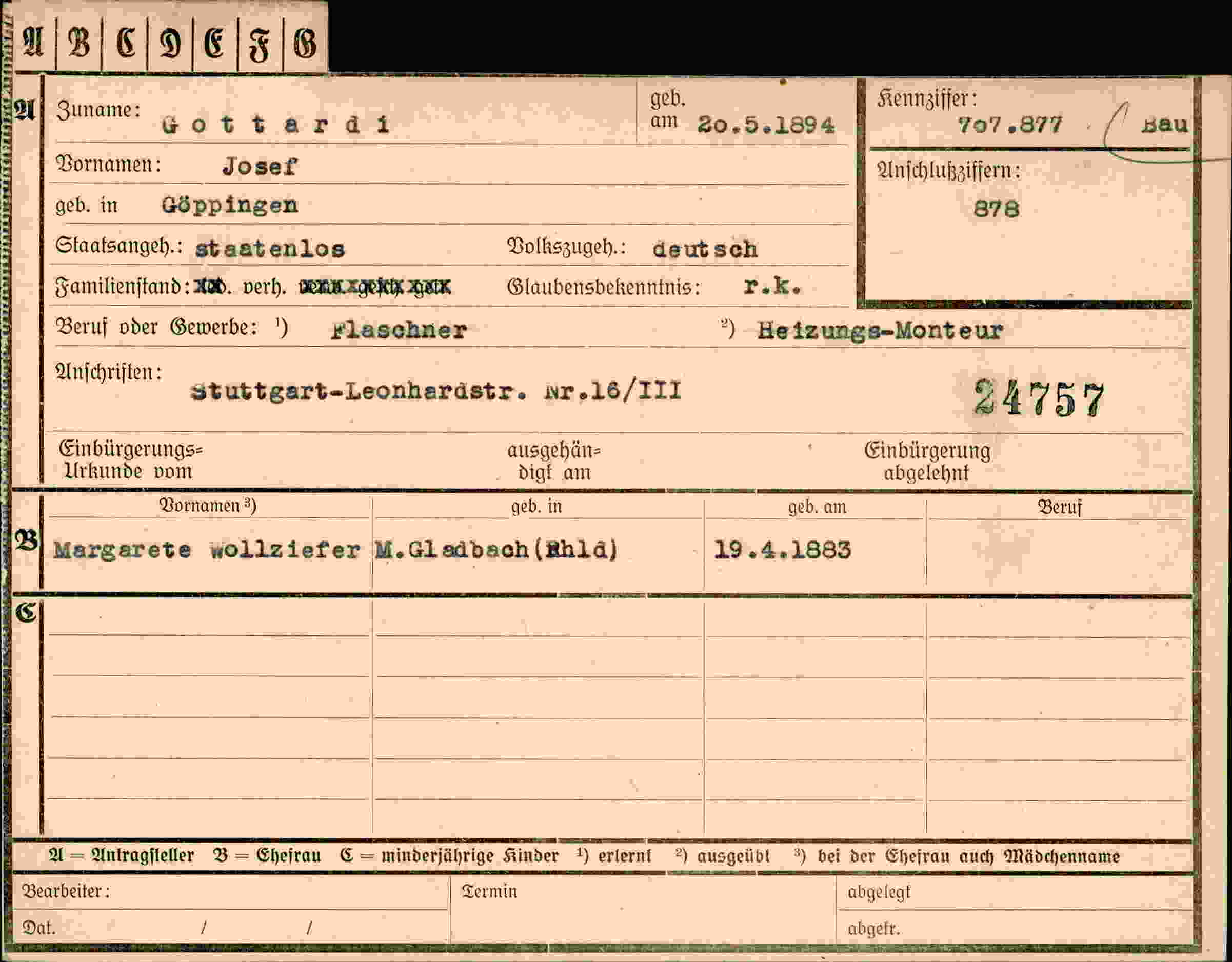This screenshot has width=1232, height=962.
Task: Click the 'Anschlußziffern:' label
Action: (x=949, y=170)
